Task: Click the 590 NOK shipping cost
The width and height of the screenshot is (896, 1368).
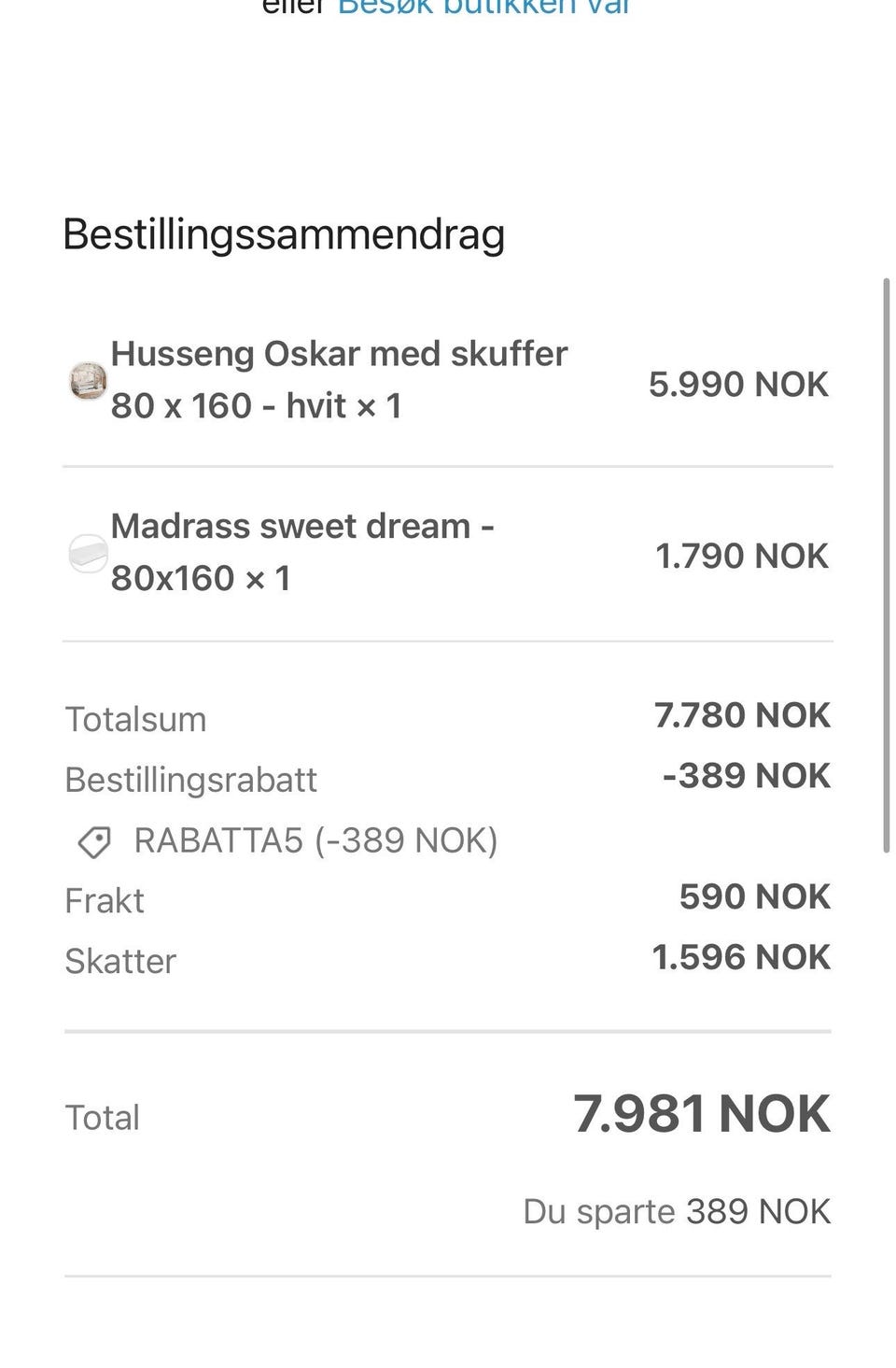Action: [754, 896]
